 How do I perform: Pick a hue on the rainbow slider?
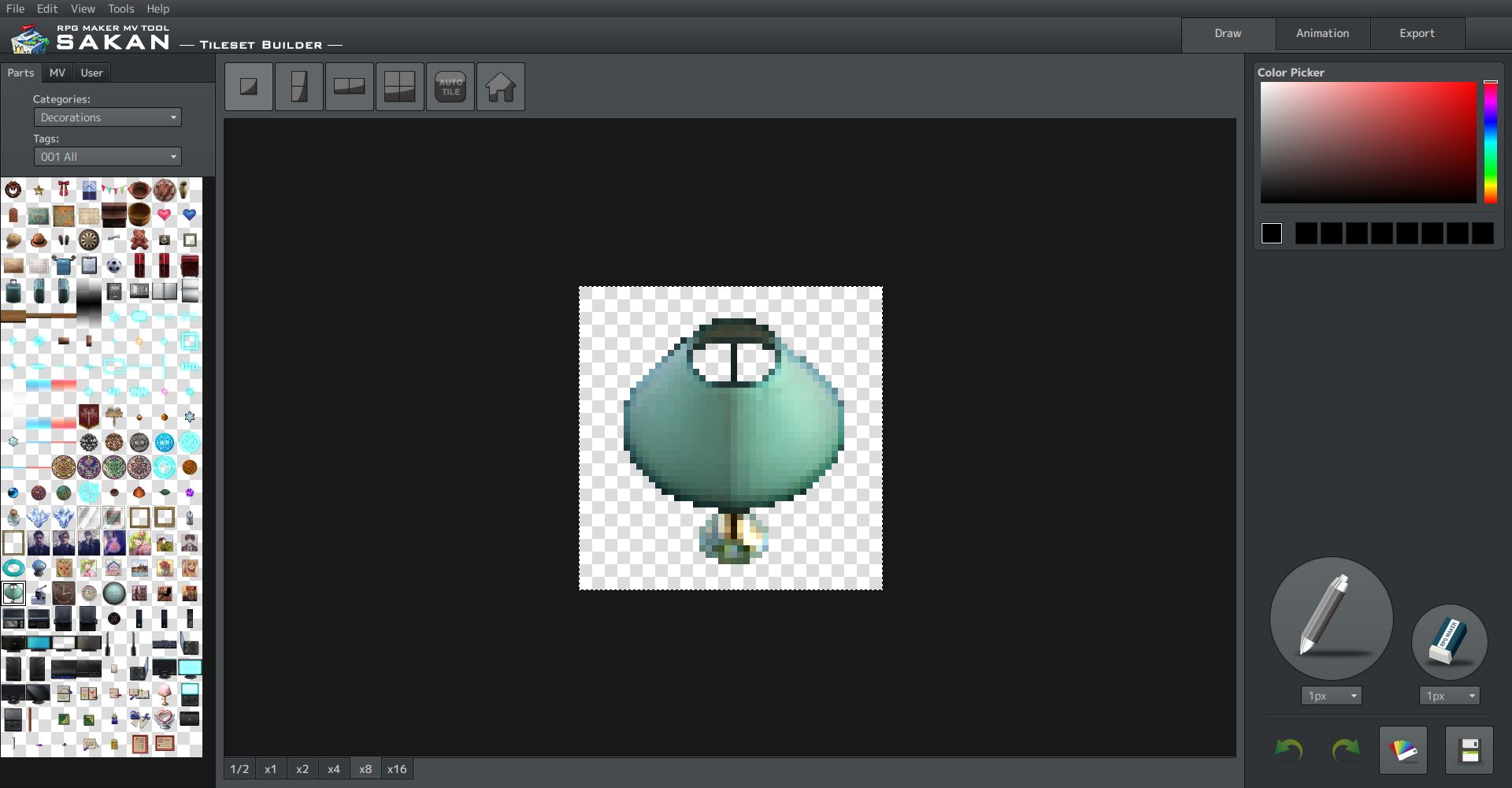coord(1491,142)
